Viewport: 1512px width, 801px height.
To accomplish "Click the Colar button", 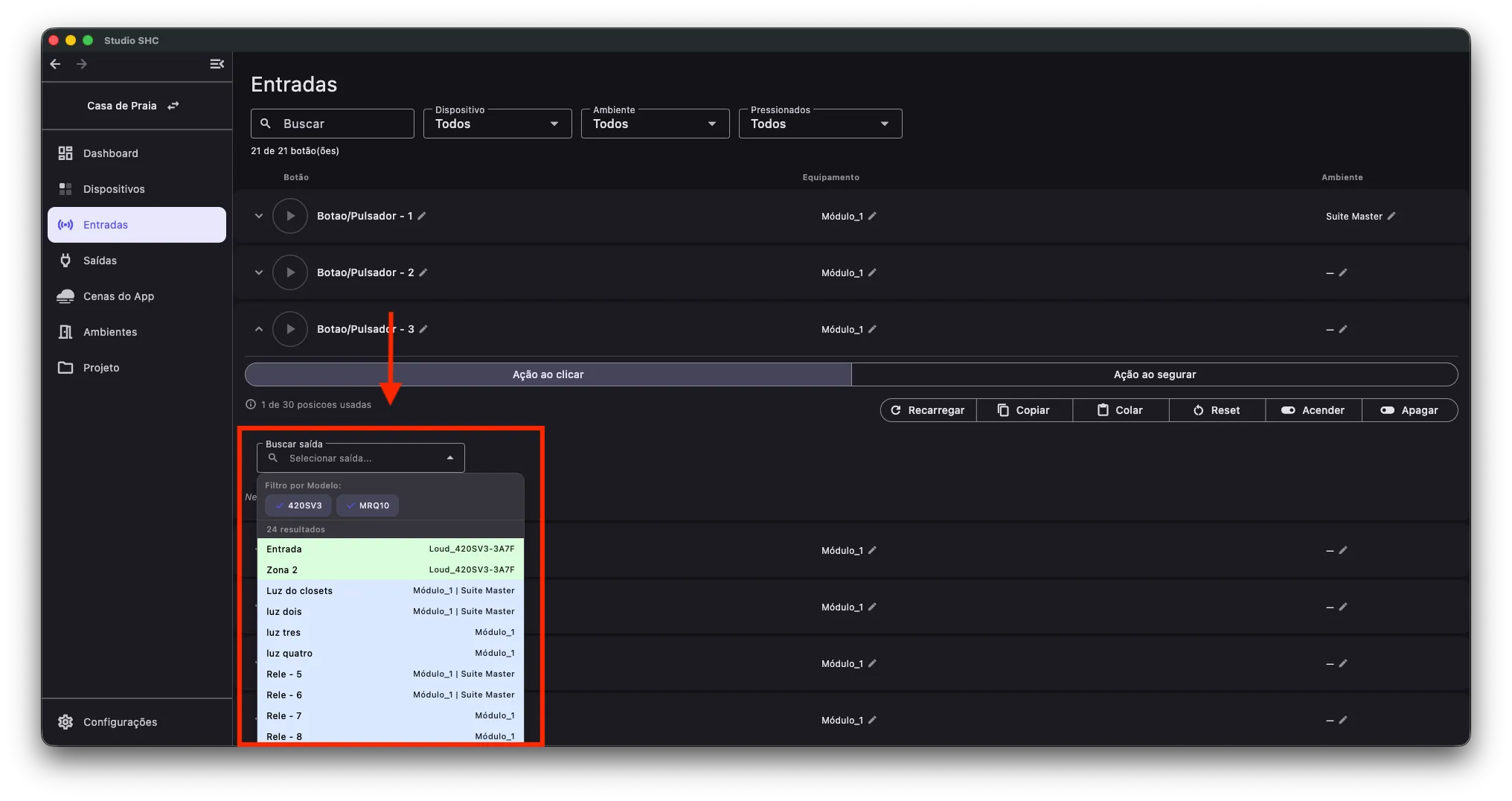I will tap(1121, 410).
